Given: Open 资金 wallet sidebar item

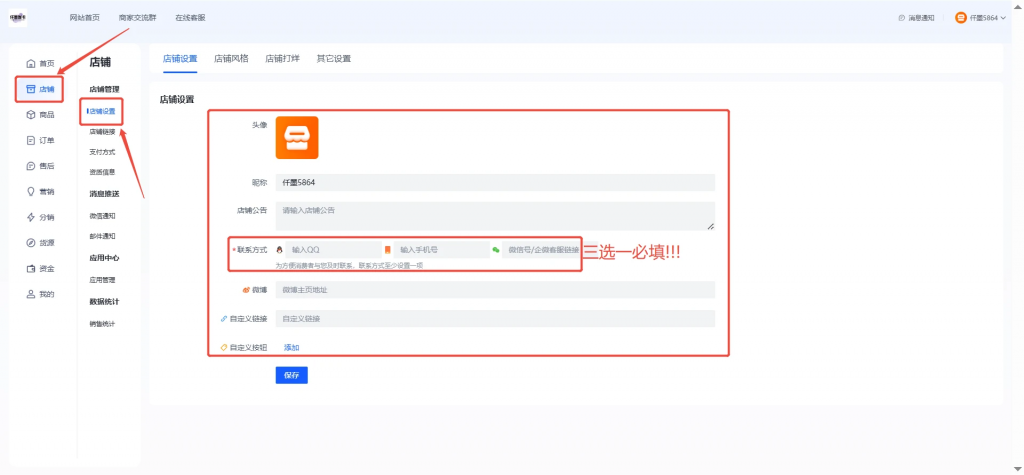Looking at the screenshot, I should pyautogui.click(x=40, y=269).
